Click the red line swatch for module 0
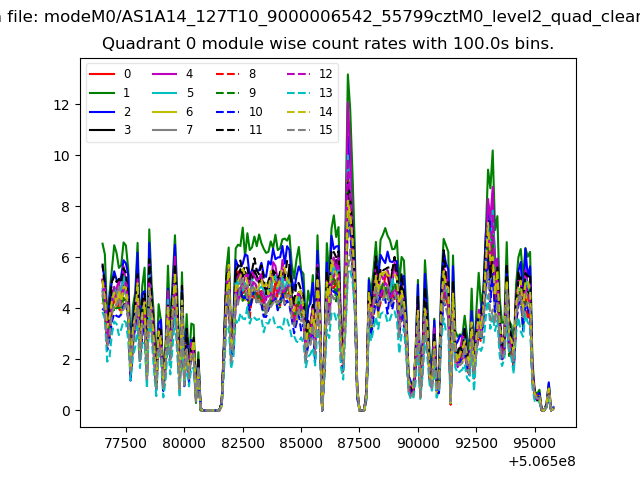 [103, 74]
